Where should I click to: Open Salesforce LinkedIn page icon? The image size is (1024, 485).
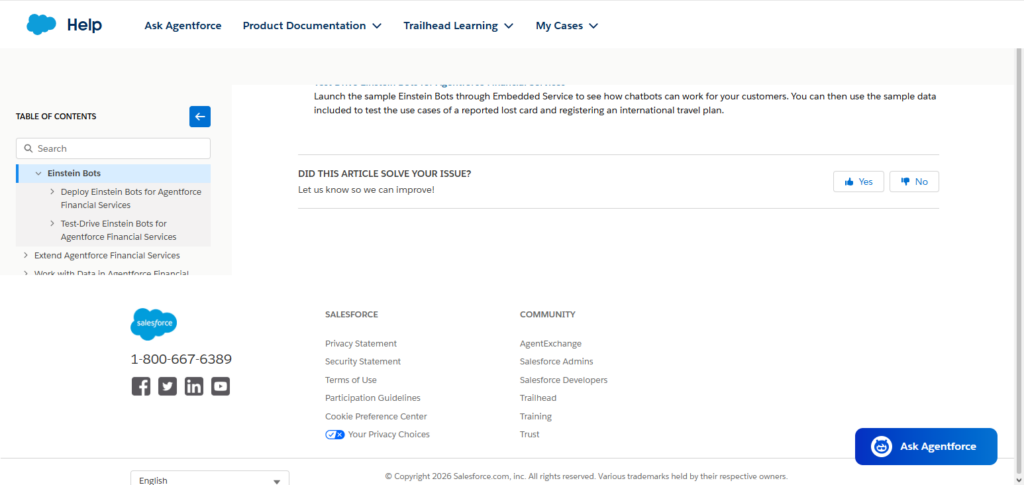194,386
